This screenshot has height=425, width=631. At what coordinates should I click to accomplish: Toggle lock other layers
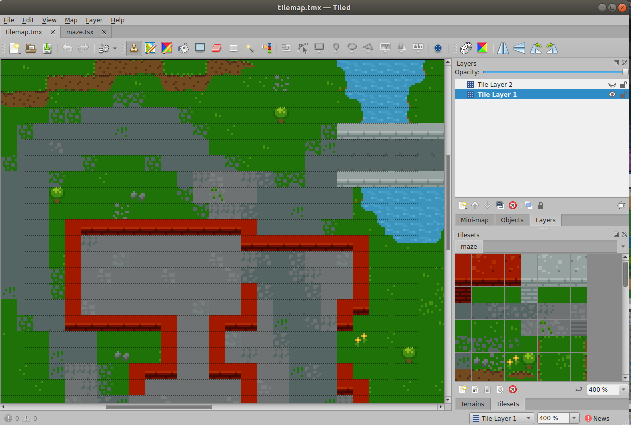540,206
